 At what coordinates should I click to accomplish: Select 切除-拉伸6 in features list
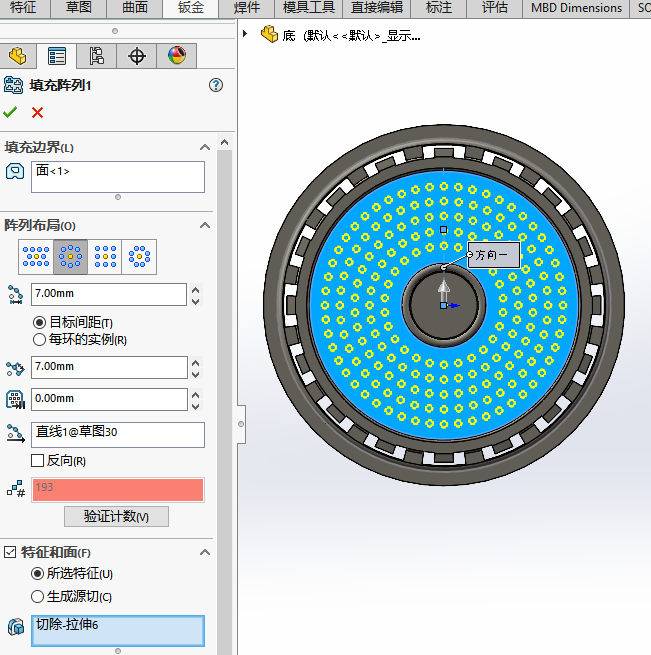pos(67,625)
